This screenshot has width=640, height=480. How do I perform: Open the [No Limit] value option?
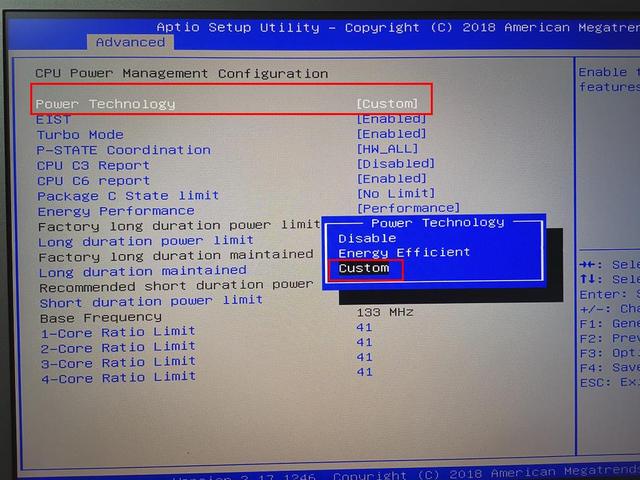[396, 193]
